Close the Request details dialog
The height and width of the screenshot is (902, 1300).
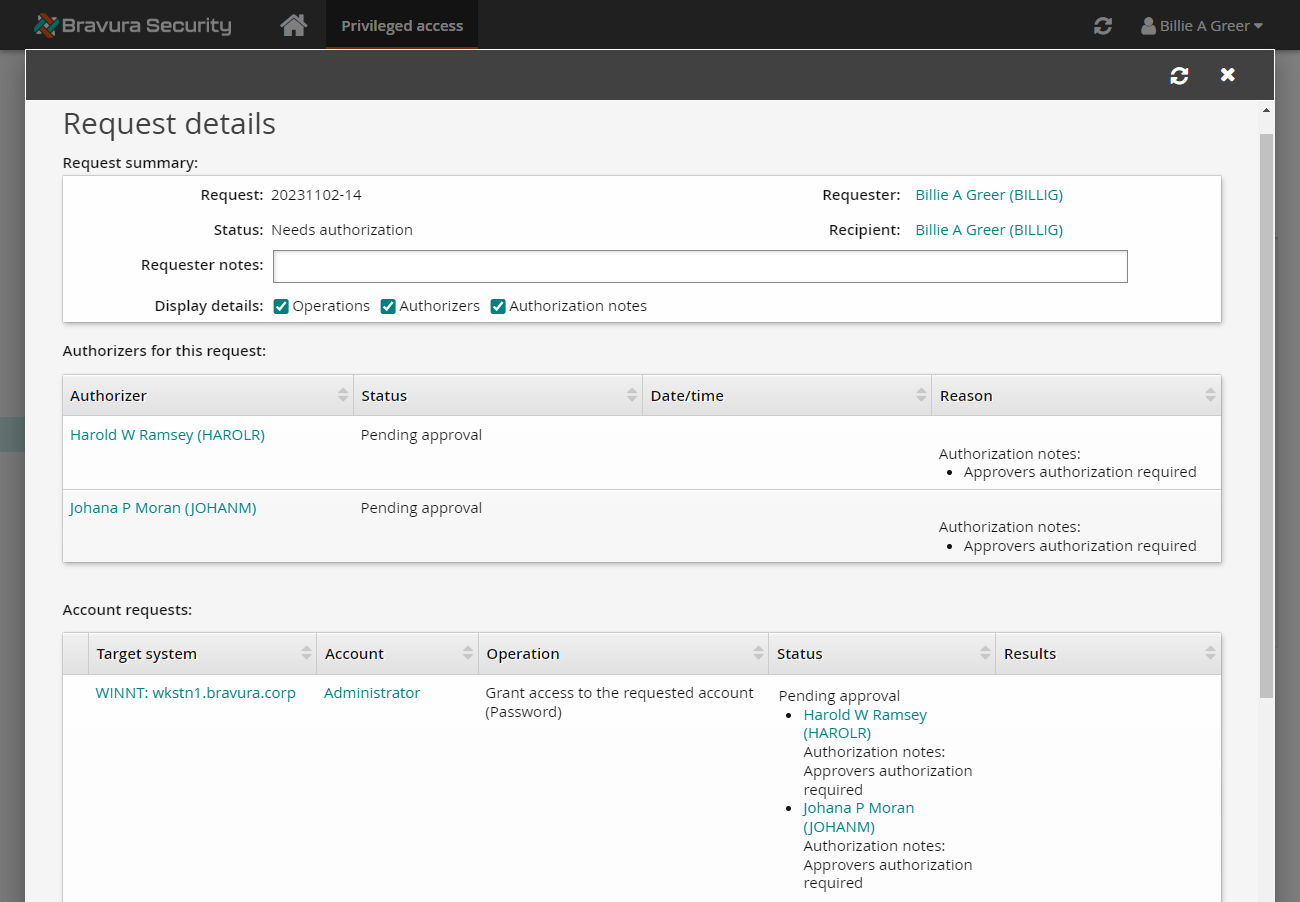coord(1228,75)
